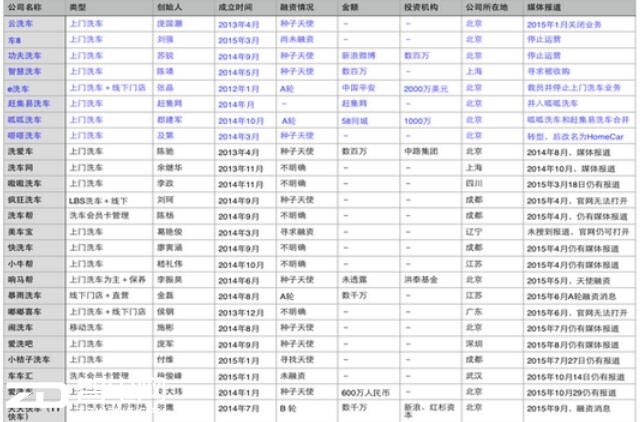Viewport: 643px width, 422px height.
Task: Click the 媒体报道 column header
Action: (x=544, y=7)
